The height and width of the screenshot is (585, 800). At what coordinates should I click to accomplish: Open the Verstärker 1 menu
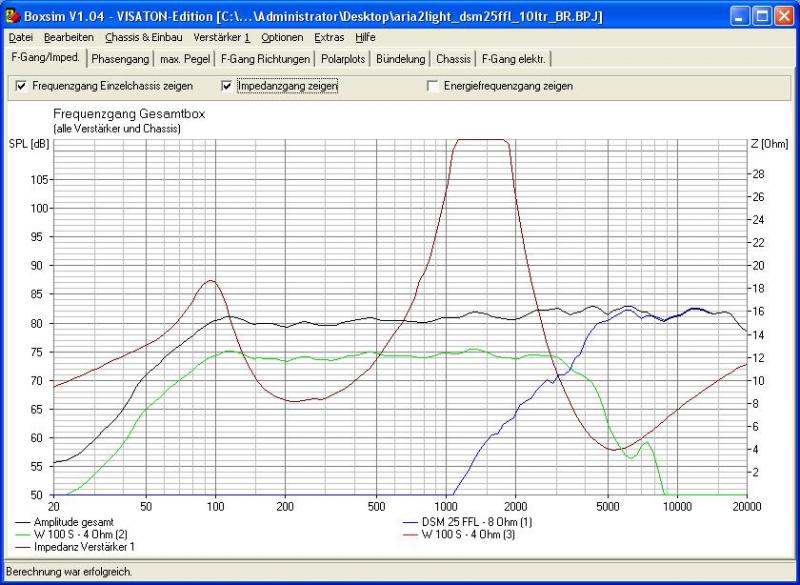tap(222, 37)
